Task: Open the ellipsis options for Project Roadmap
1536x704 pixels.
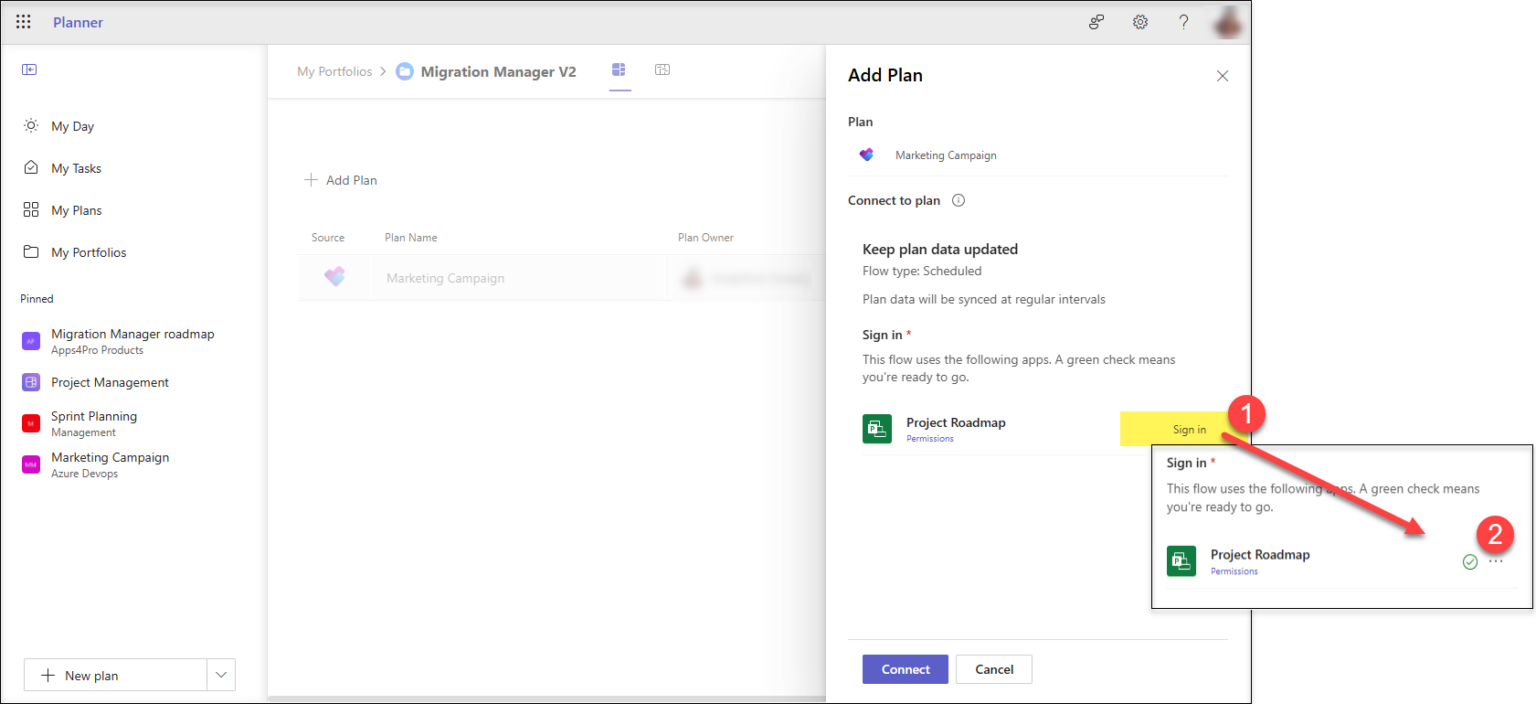Action: [x=1496, y=562]
